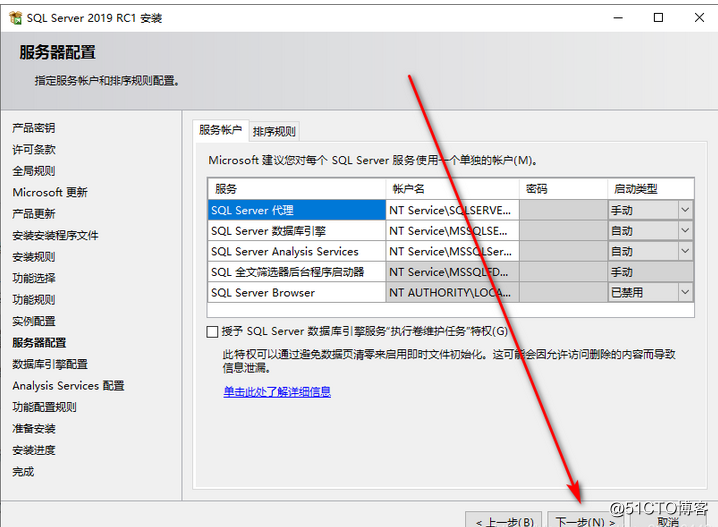Minimize the SQL Server setup window
This screenshot has height=527, width=718.
tap(618, 18)
